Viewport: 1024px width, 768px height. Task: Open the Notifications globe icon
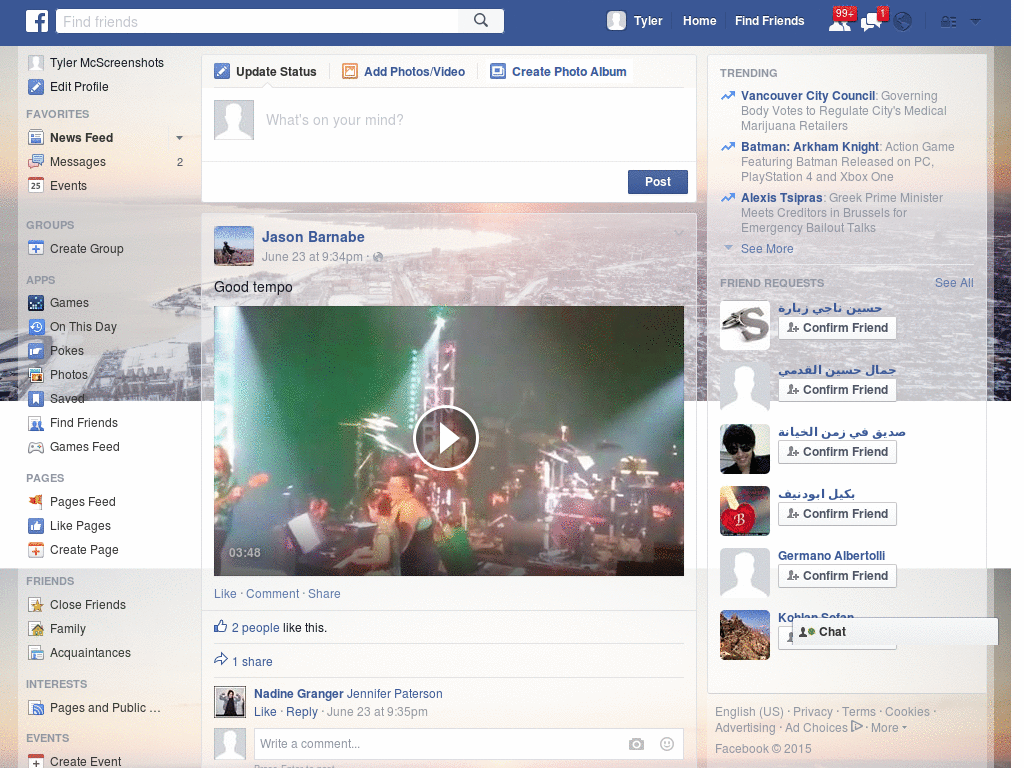click(x=901, y=20)
